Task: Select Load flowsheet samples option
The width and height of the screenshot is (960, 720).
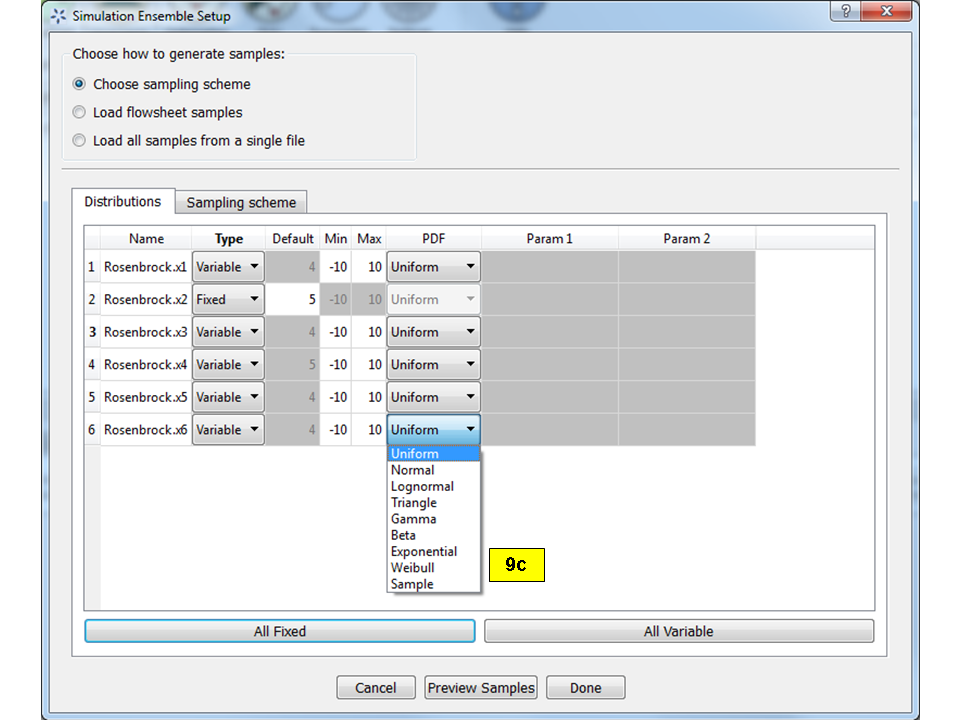Action: coord(79,112)
